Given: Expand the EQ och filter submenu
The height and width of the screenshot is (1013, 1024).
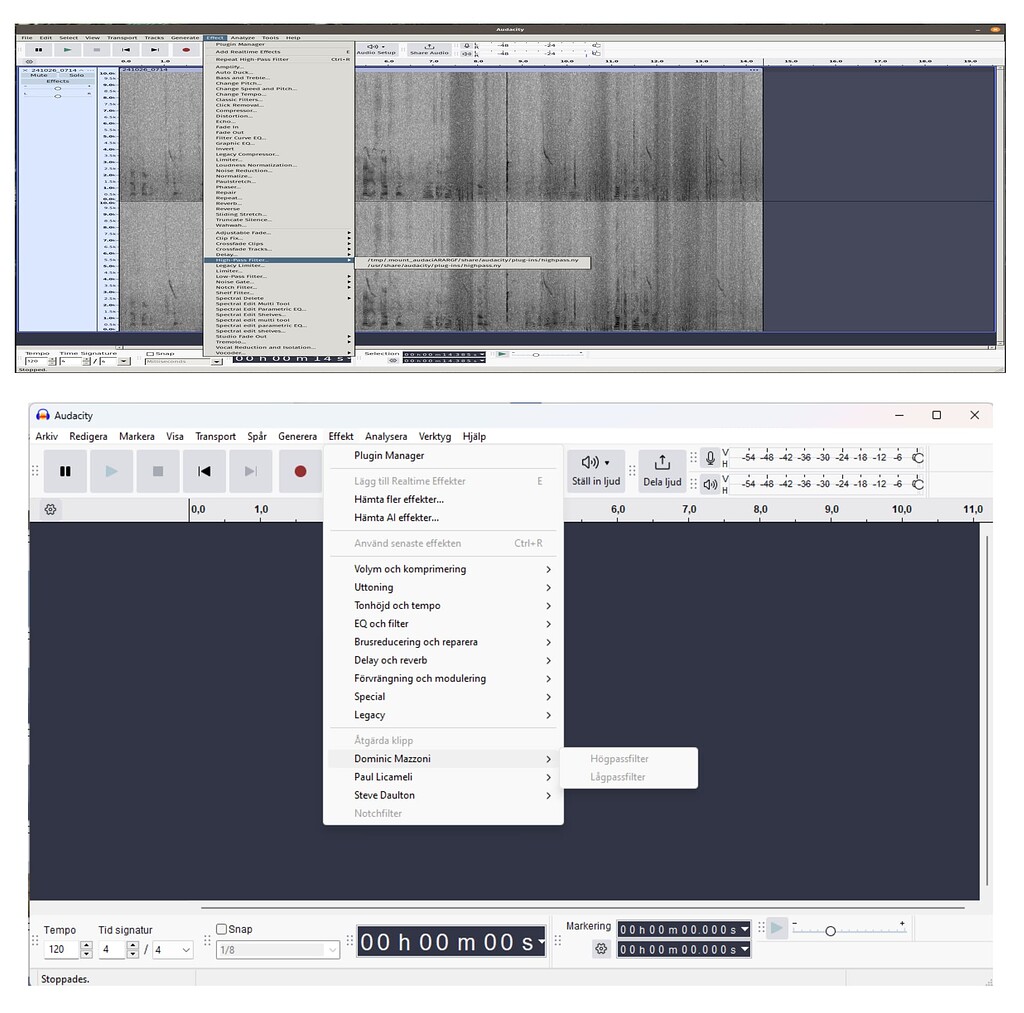Looking at the screenshot, I should 443,624.
